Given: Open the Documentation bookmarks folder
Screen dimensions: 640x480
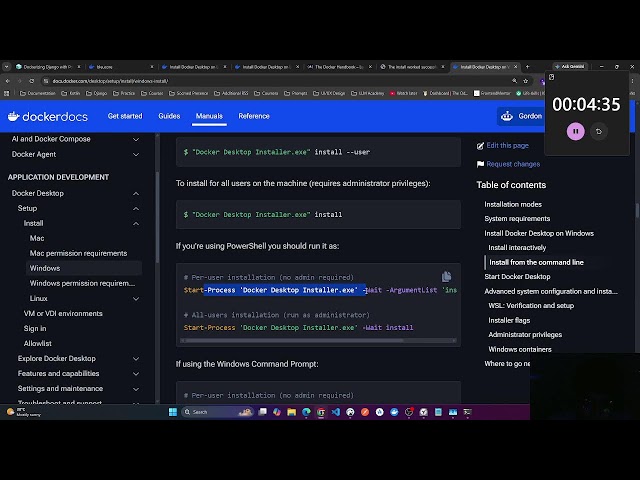Looking at the screenshot, I should [38, 93].
